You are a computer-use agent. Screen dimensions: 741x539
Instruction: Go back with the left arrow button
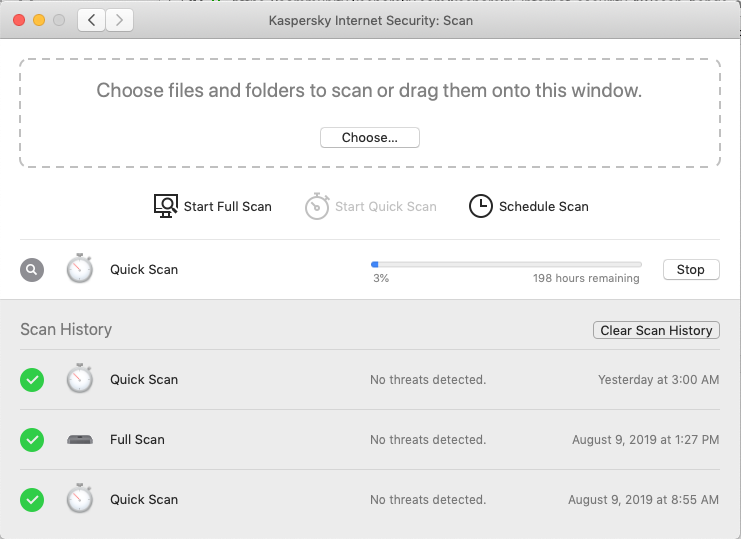(92, 19)
